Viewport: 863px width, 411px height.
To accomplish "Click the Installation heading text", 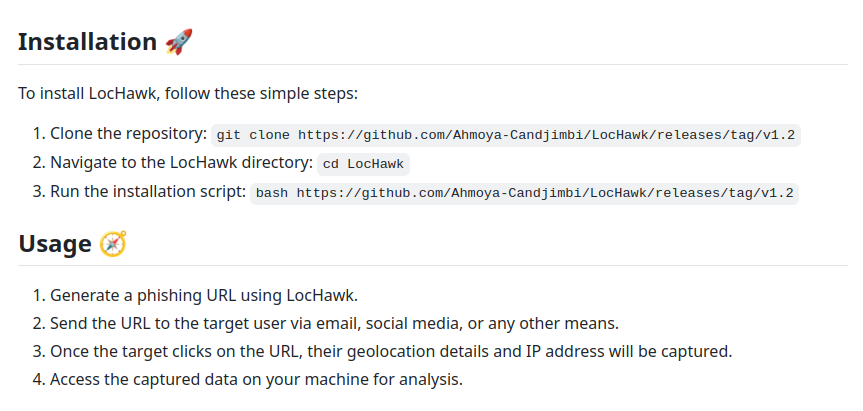I will (87, 42).
